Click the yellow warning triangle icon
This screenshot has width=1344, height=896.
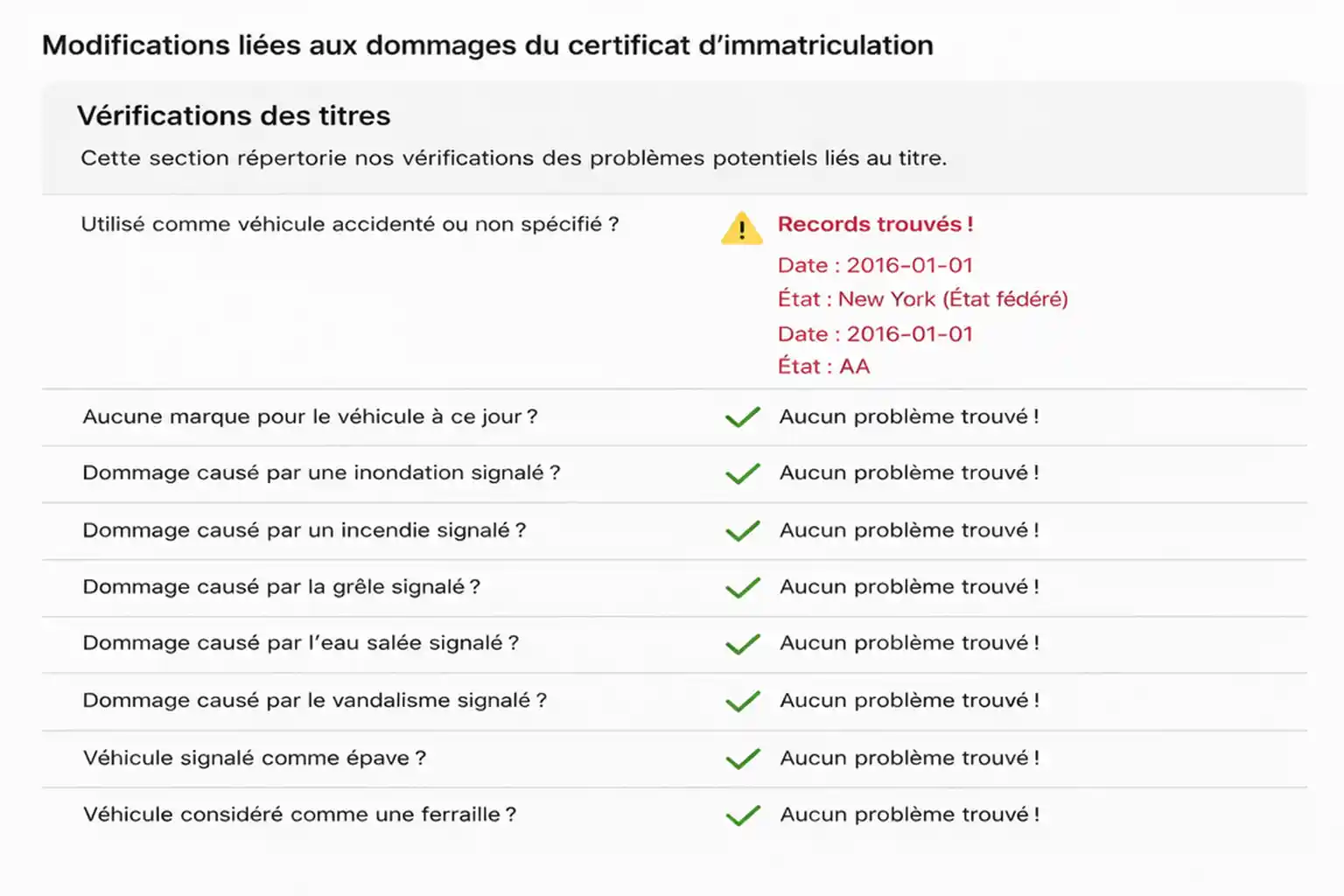pyautogui.click(x=741, y=228)
